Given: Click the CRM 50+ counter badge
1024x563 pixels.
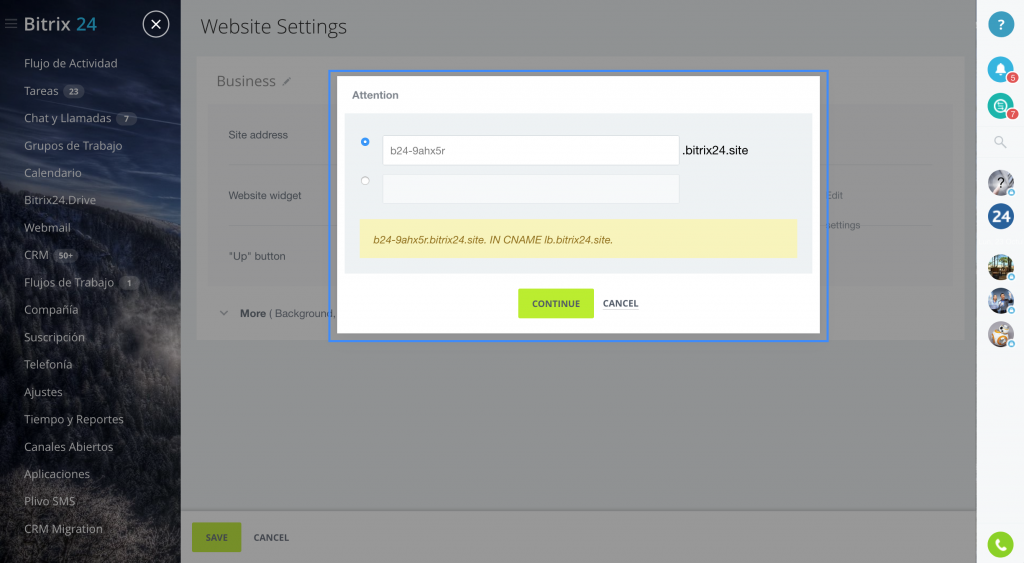Looking at the screenshot, I should click(65, 255).
